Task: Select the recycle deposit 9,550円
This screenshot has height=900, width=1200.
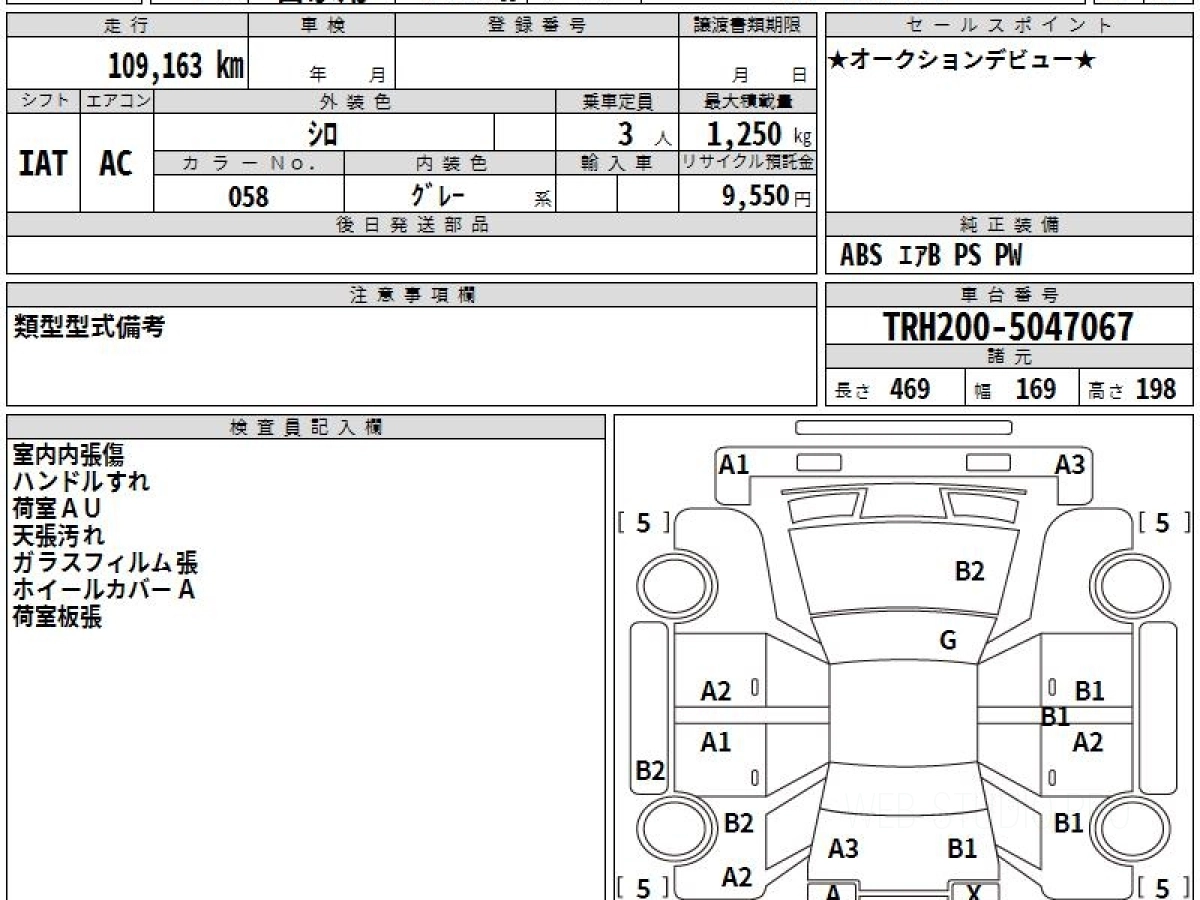Action: (766, 196)
